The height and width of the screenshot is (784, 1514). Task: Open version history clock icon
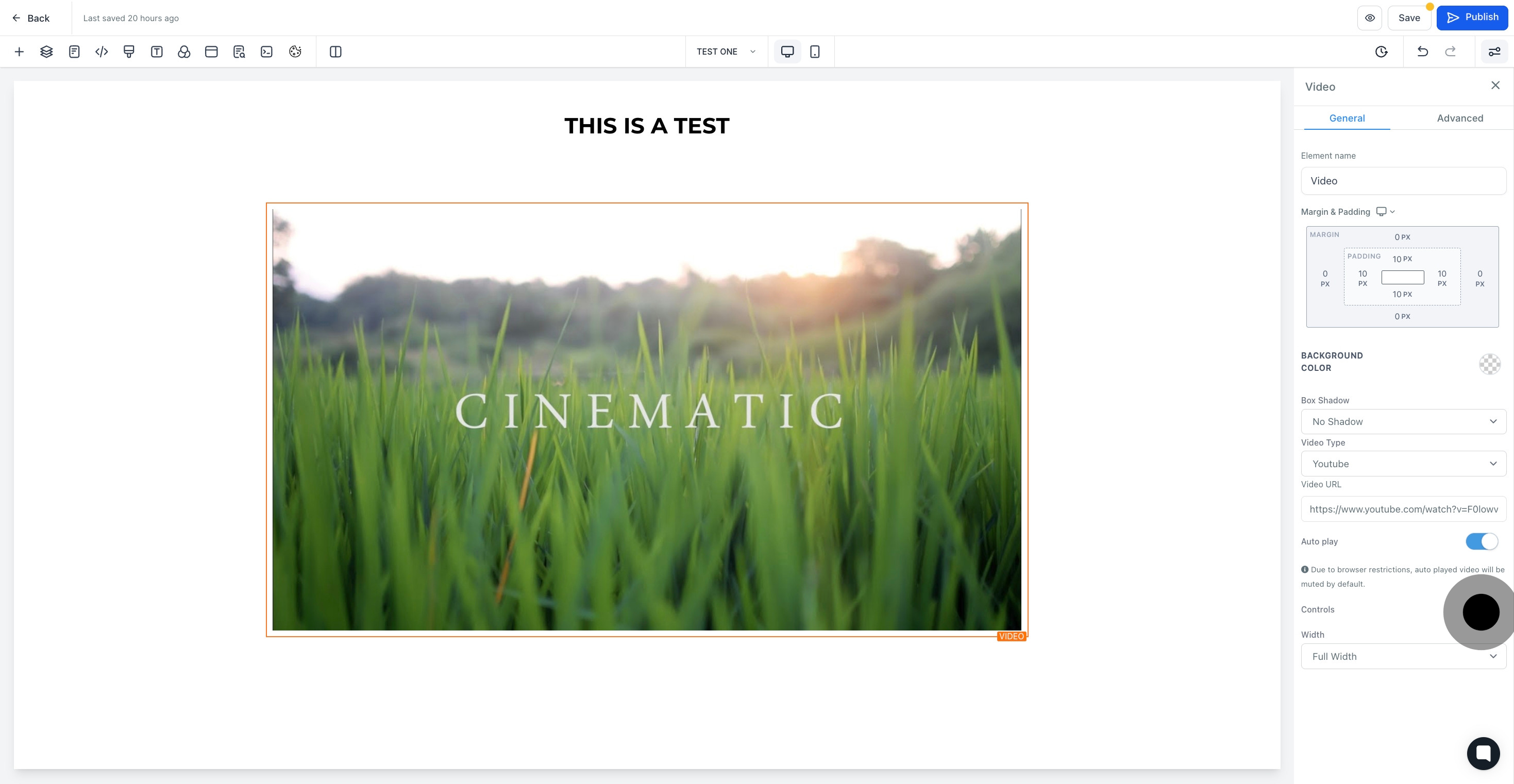(1382, 52)
